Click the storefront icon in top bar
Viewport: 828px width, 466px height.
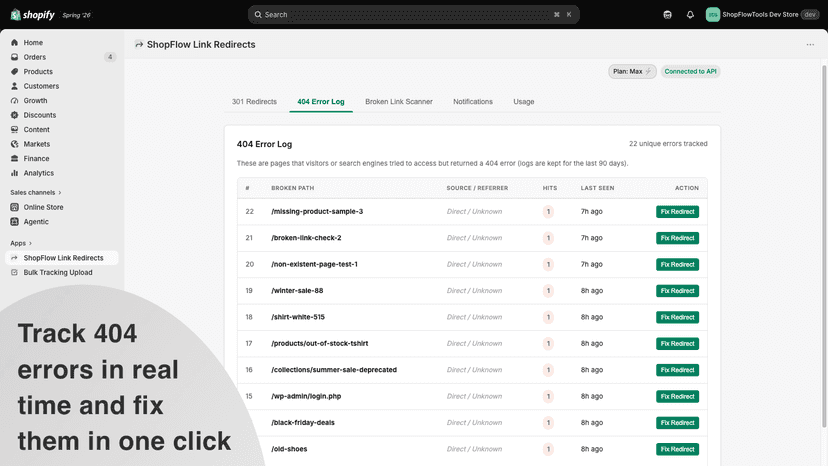click(x=667, y=15)
